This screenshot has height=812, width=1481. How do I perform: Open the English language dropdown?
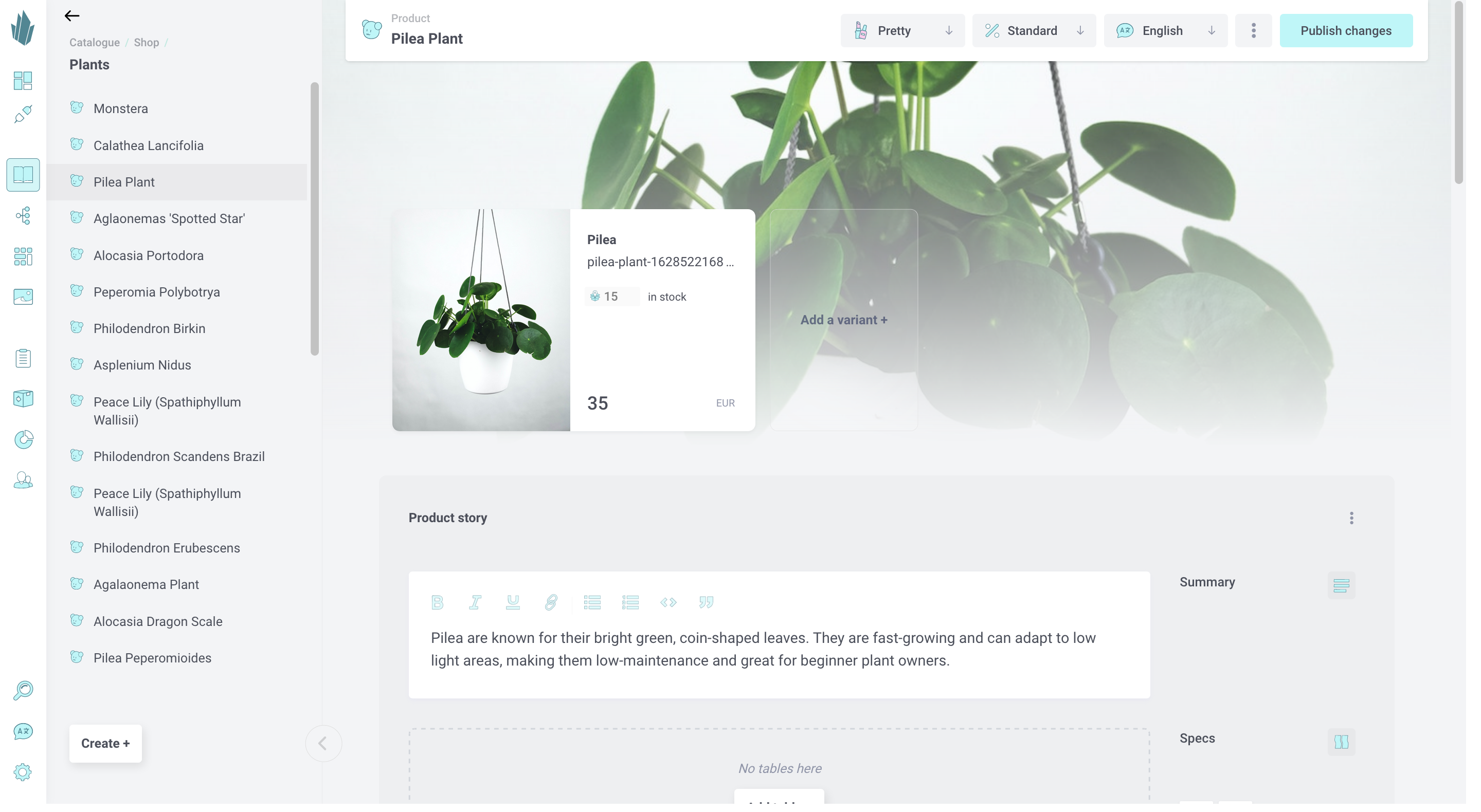click(1165, 30)
